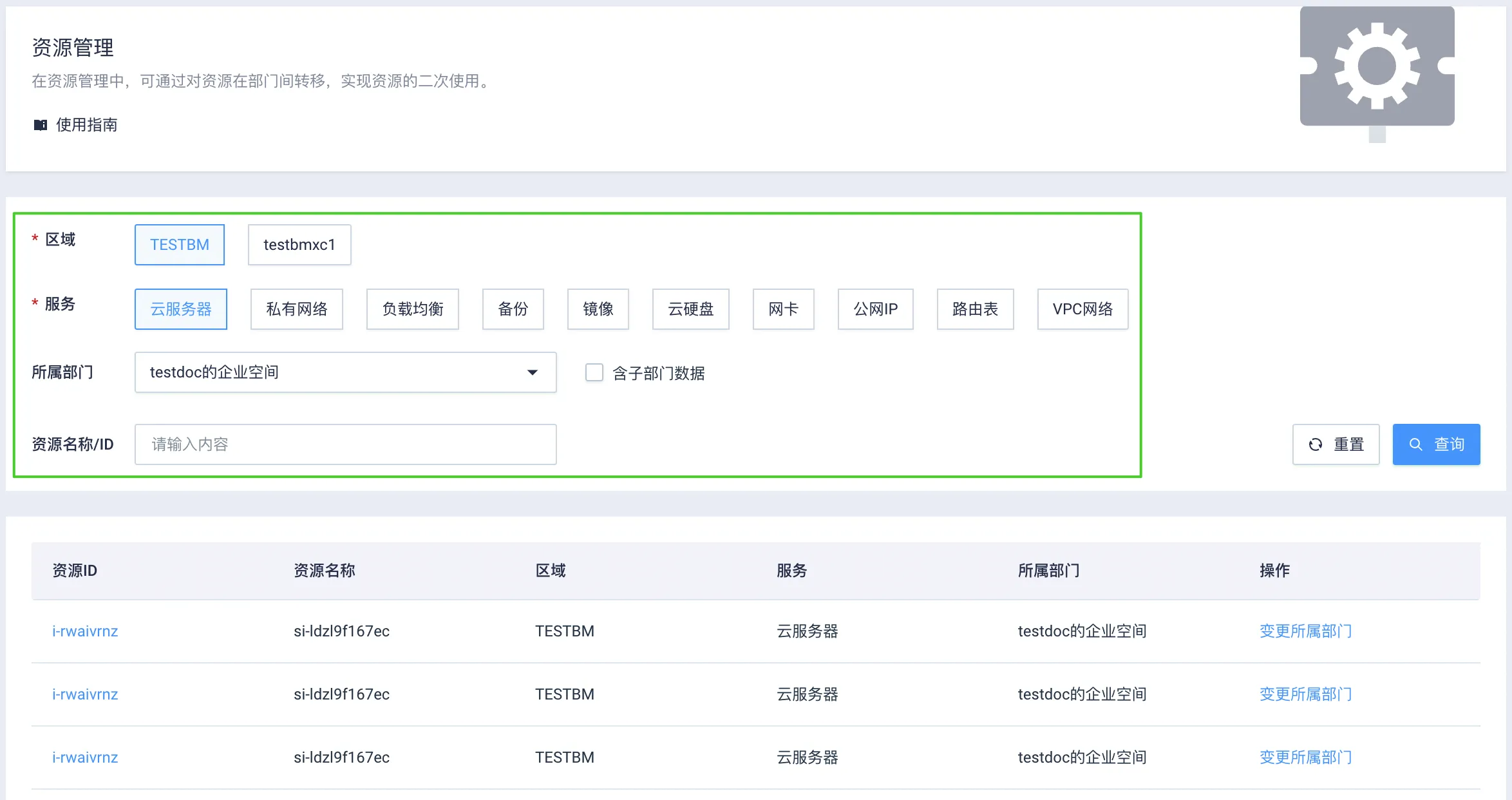The width and height of the screenshot is (1512, 800).
Task: Open the 所属部门 department dropdown
Action: click(345, 372)
